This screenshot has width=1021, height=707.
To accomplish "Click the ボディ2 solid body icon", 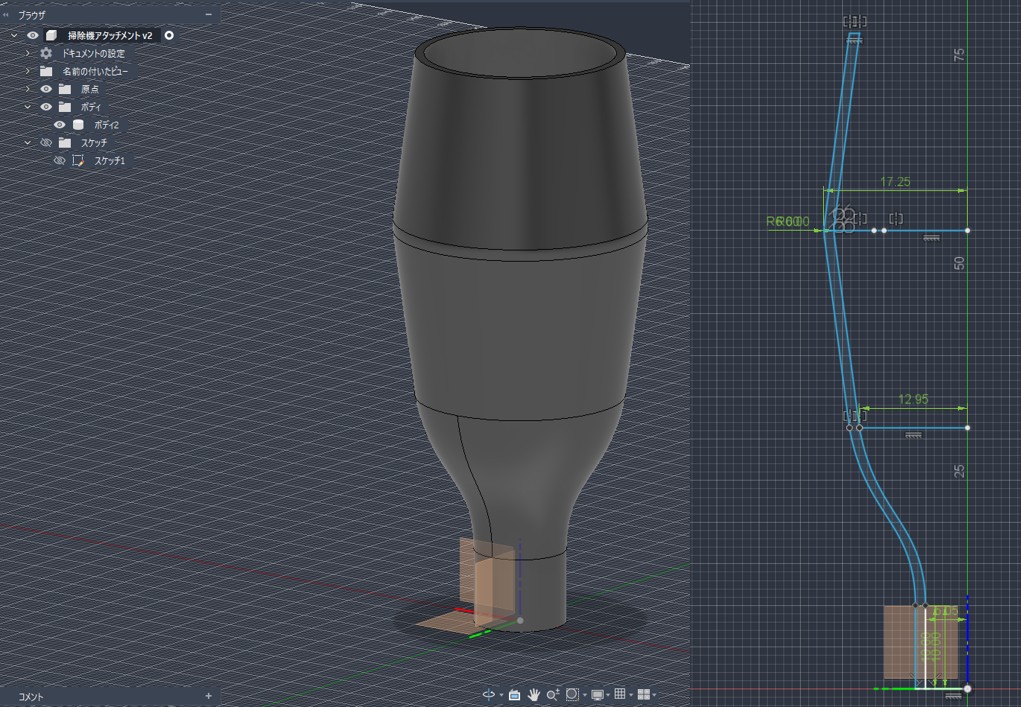I will click(78, 124).
